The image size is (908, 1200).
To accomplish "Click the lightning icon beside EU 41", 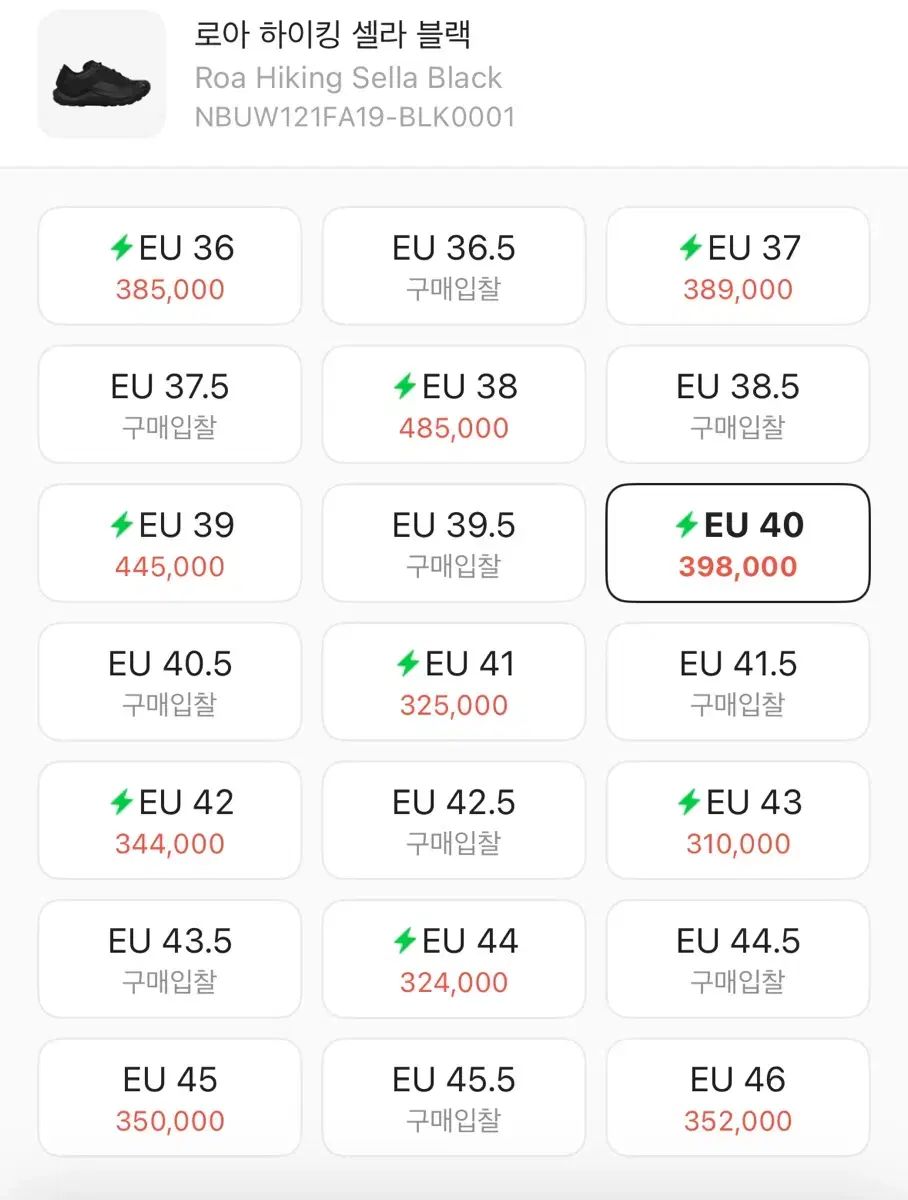I will (407, 663).
